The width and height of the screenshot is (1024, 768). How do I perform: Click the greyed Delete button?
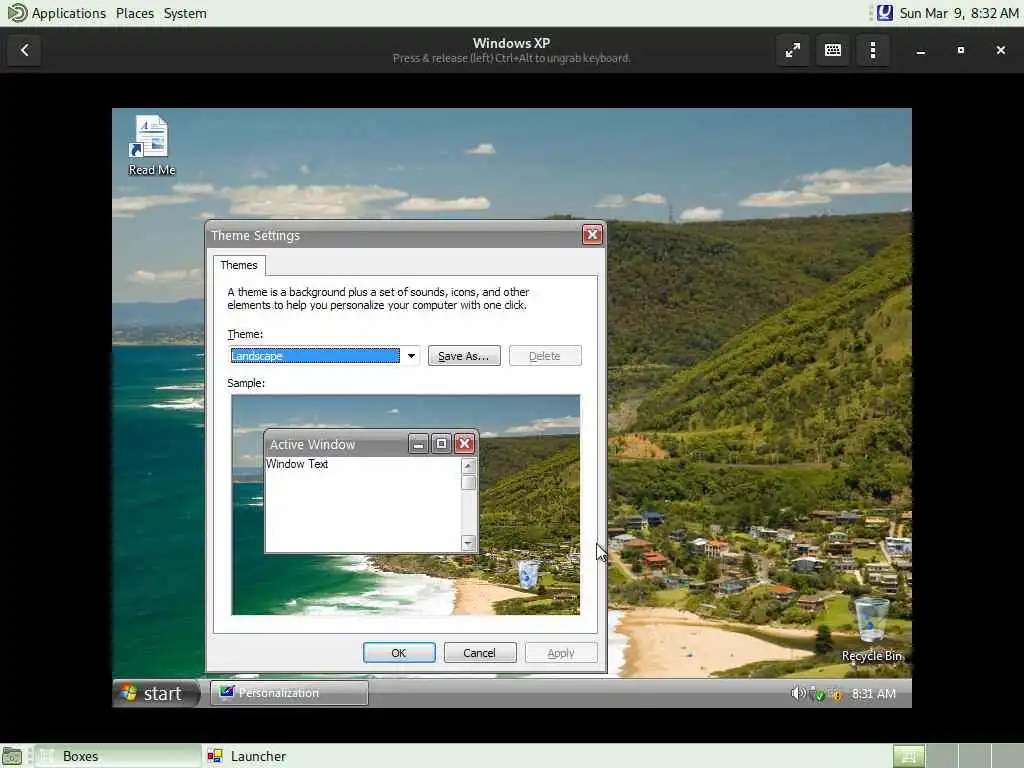pyautogui.click(x=545, y=356)
